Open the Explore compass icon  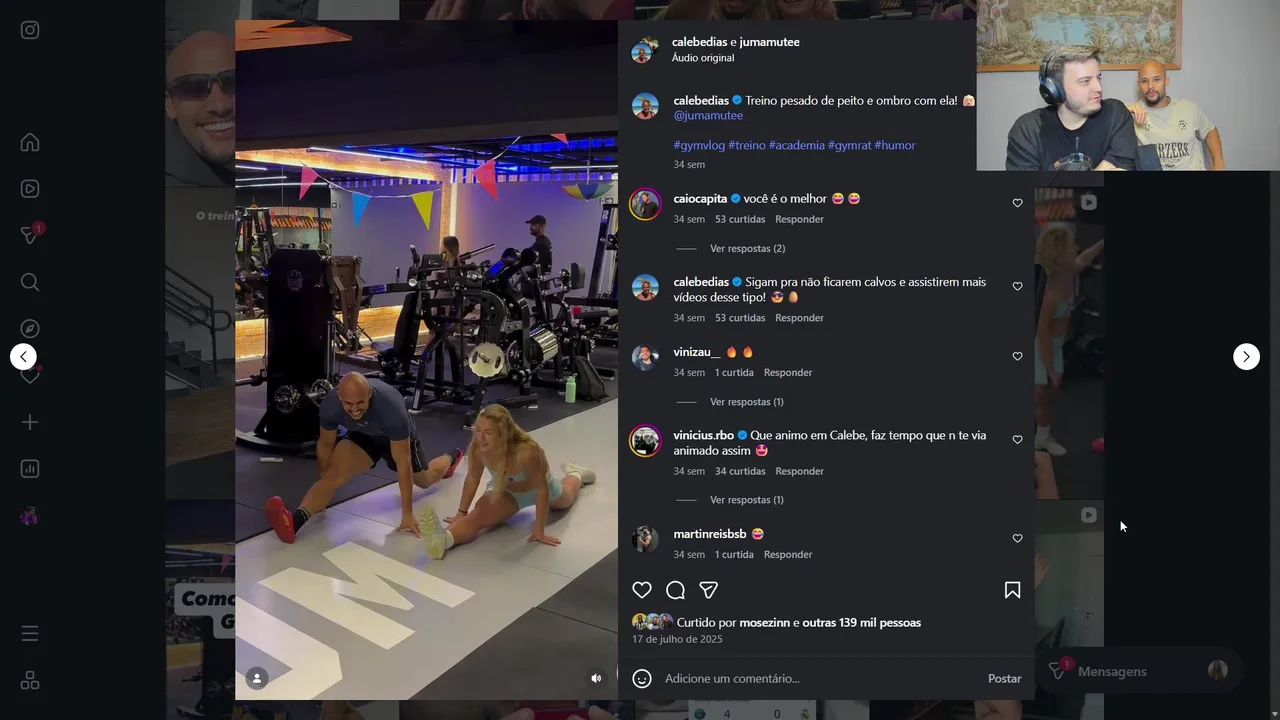click(x=30, y=328)
